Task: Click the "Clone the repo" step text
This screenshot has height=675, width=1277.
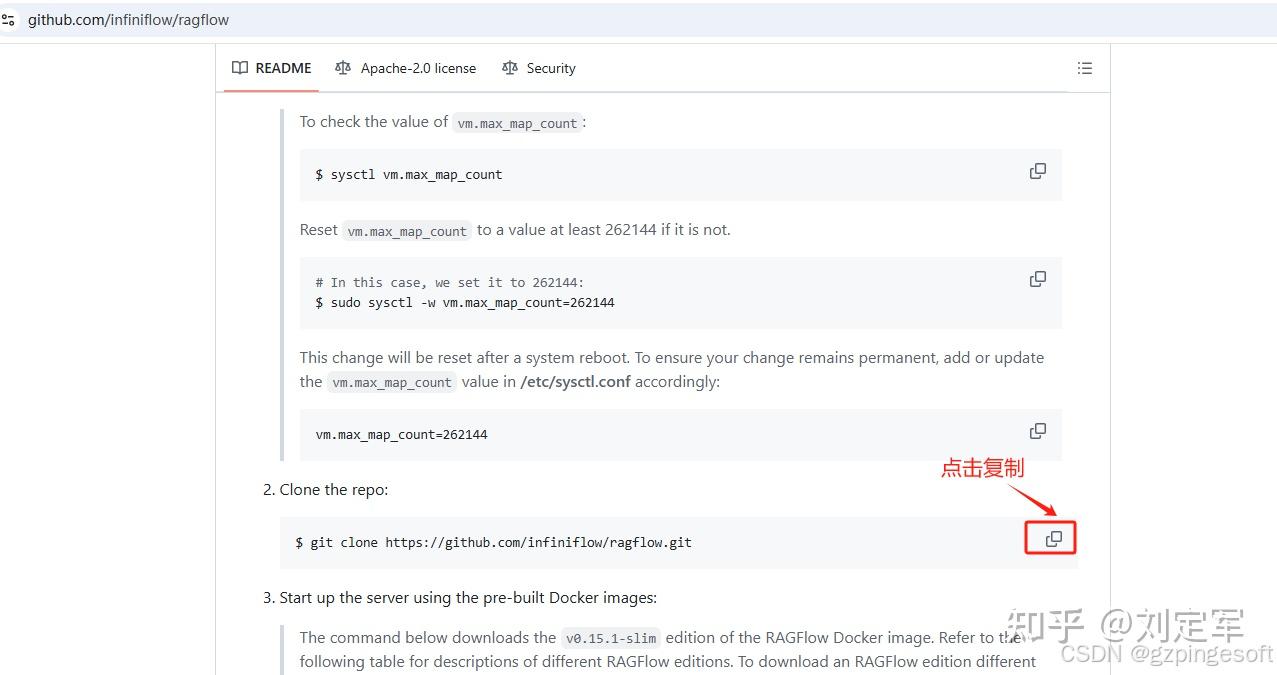Action: [333, 490]
